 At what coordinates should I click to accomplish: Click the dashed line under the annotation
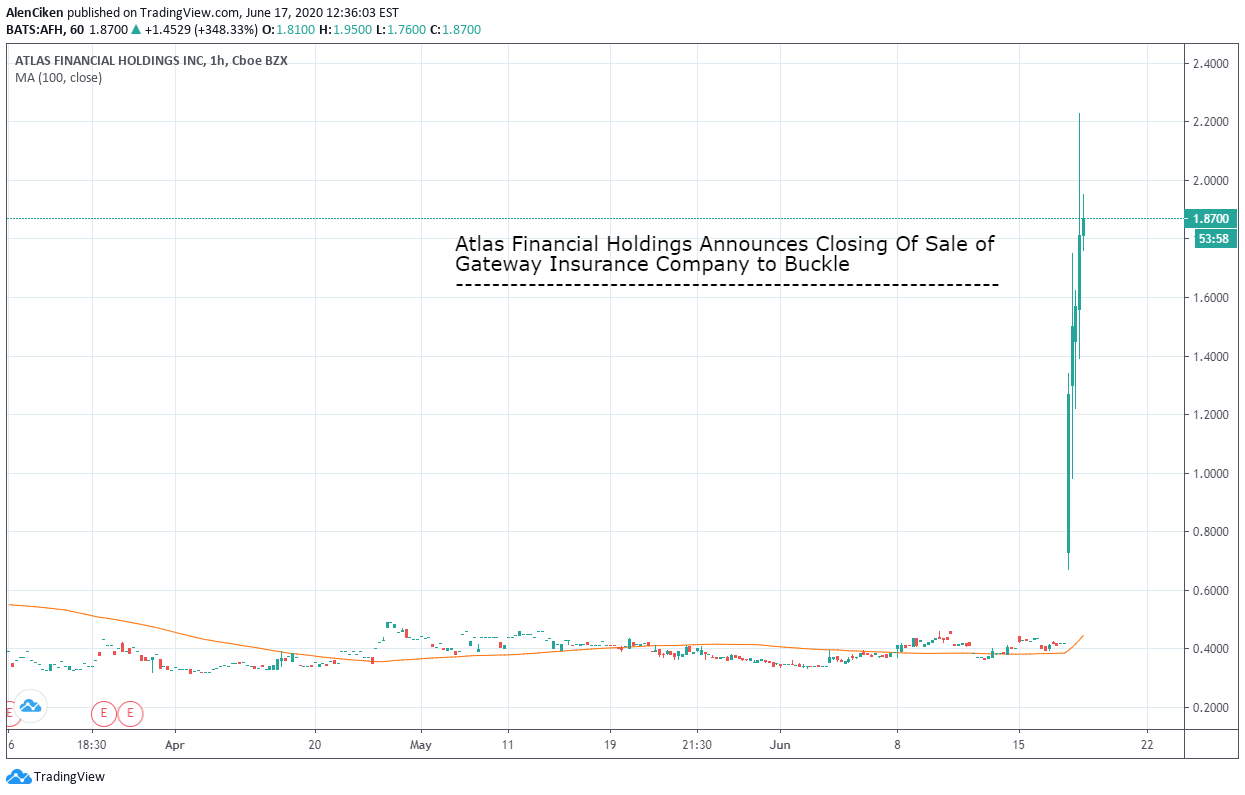pyautogui.click(x=727, y=286)
